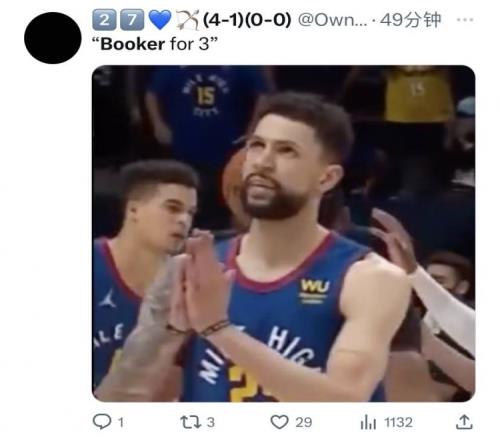The image size is (500, 440).
Task: Click the retweet count showing 3
Action: [210, 422]
